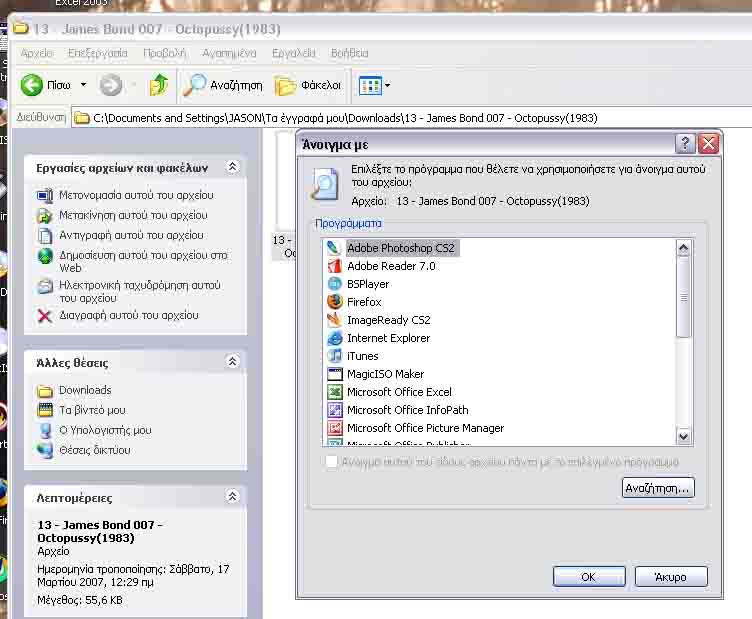Click the e-mail this file envelope icon

(x=45, y=286)
